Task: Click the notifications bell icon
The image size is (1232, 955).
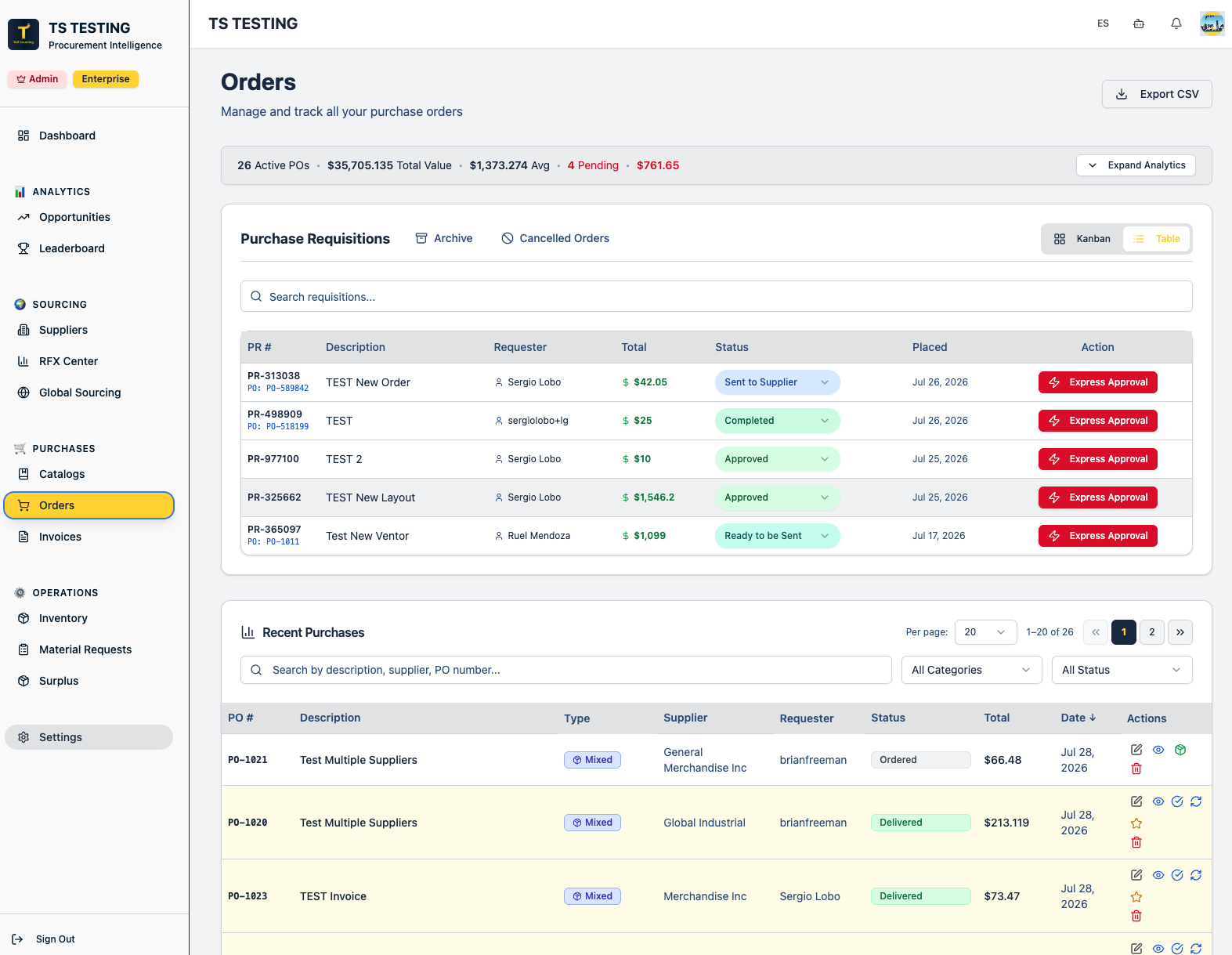Action: pos(1176,24)
